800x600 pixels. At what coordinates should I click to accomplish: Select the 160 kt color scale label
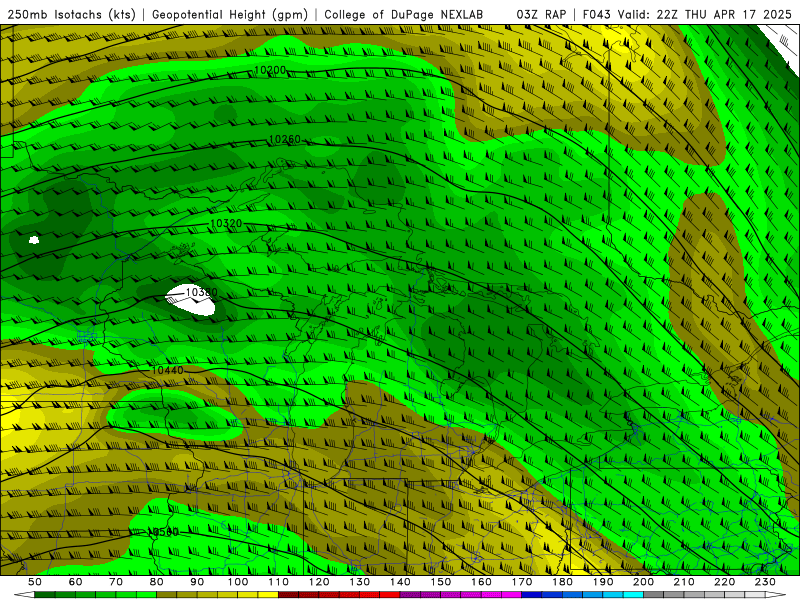tap(481, 582)
